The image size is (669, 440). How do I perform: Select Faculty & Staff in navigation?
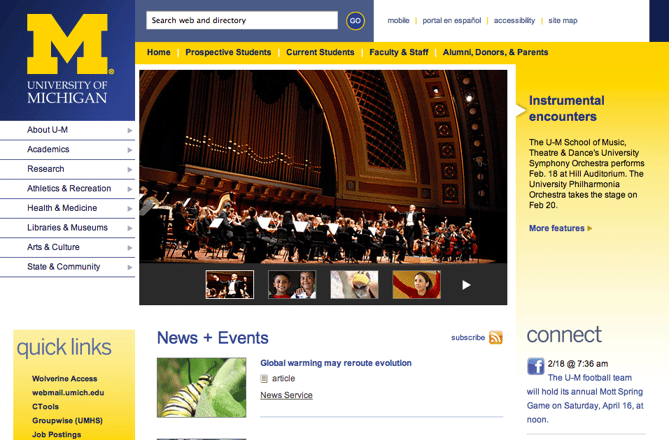[x=398, y=52]
